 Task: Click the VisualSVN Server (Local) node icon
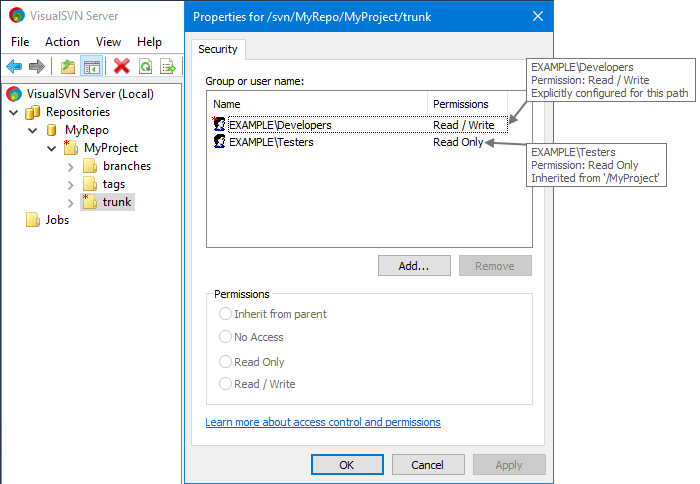click(x=14, y=94)
